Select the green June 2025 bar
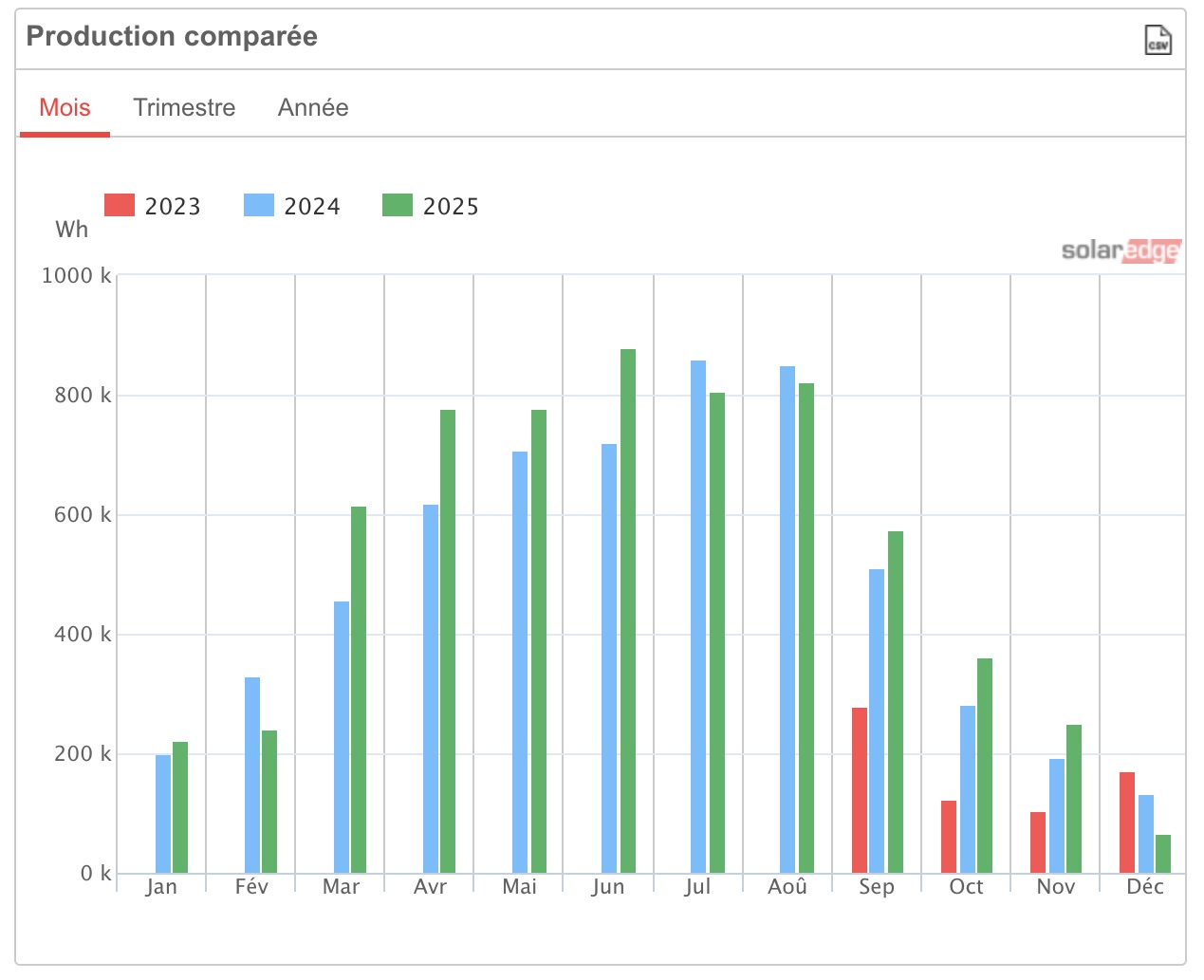Image resolution: width=1204 pixels, height=980 pixels. pyautogui.click(x=628, y=611)
